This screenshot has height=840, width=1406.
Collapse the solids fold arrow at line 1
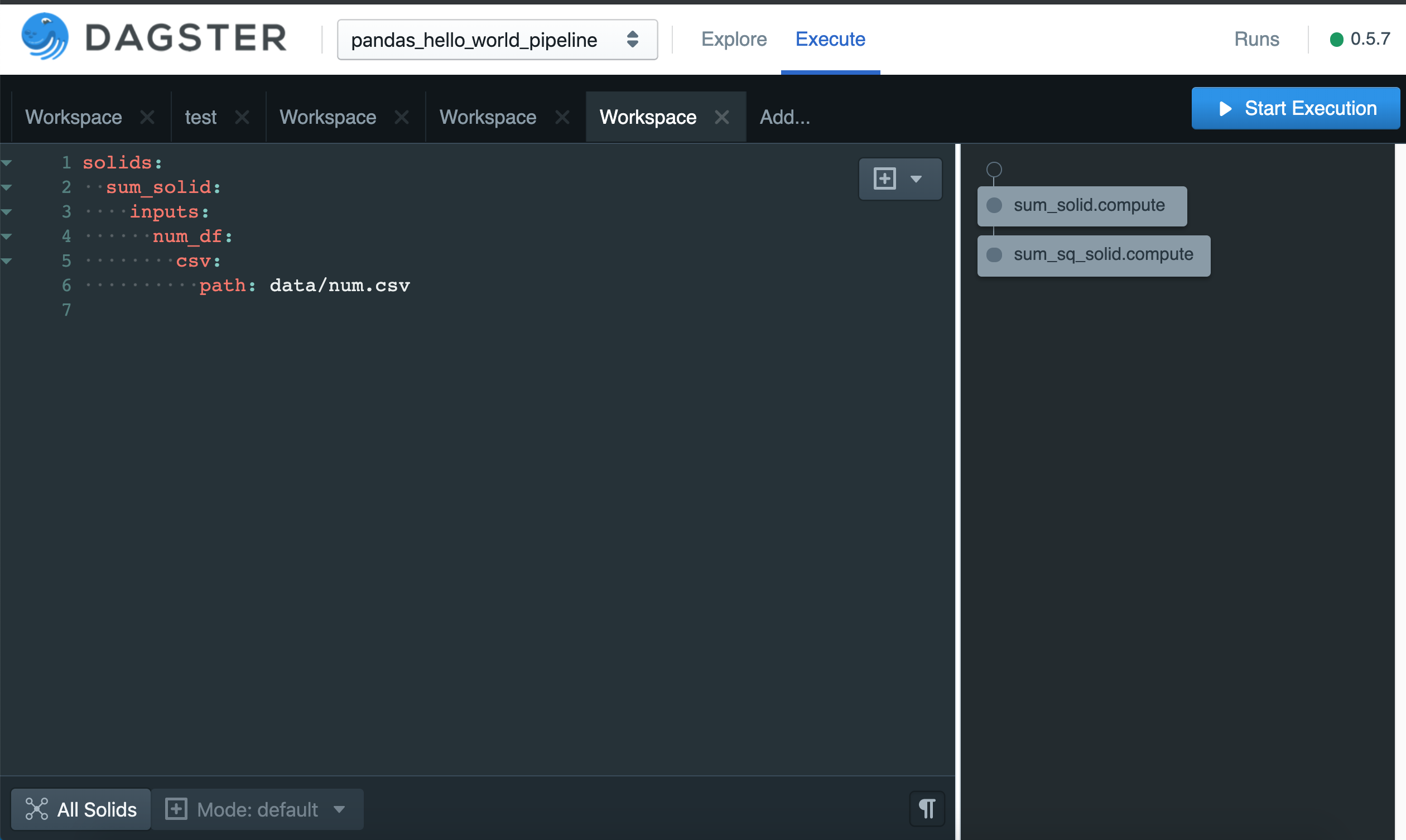click(x=7, y=163)
